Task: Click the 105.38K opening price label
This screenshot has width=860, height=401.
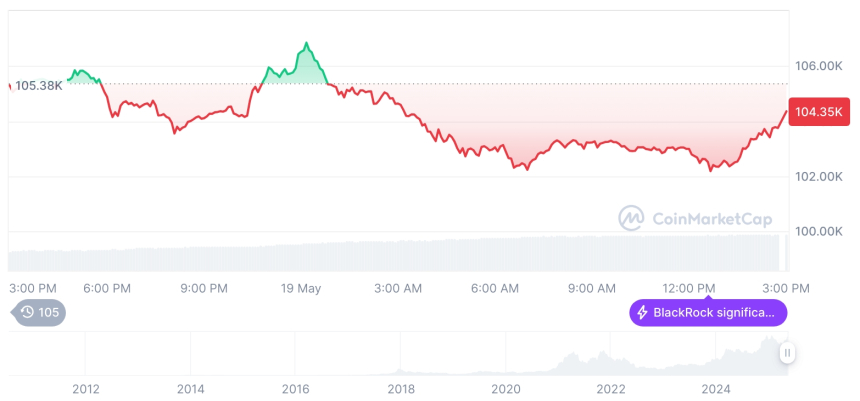Action: click(x=39, y=85)
